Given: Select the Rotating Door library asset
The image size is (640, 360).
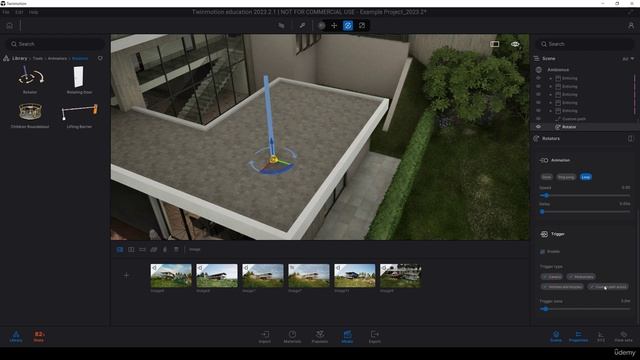Looking at the screenshot, I should click(x=79, y=80).
